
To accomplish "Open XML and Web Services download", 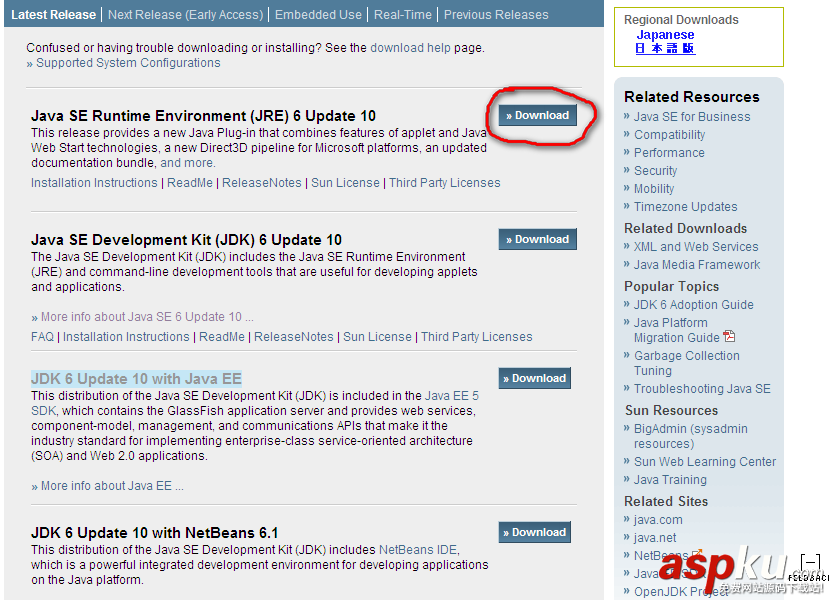I will coord(696,247).
